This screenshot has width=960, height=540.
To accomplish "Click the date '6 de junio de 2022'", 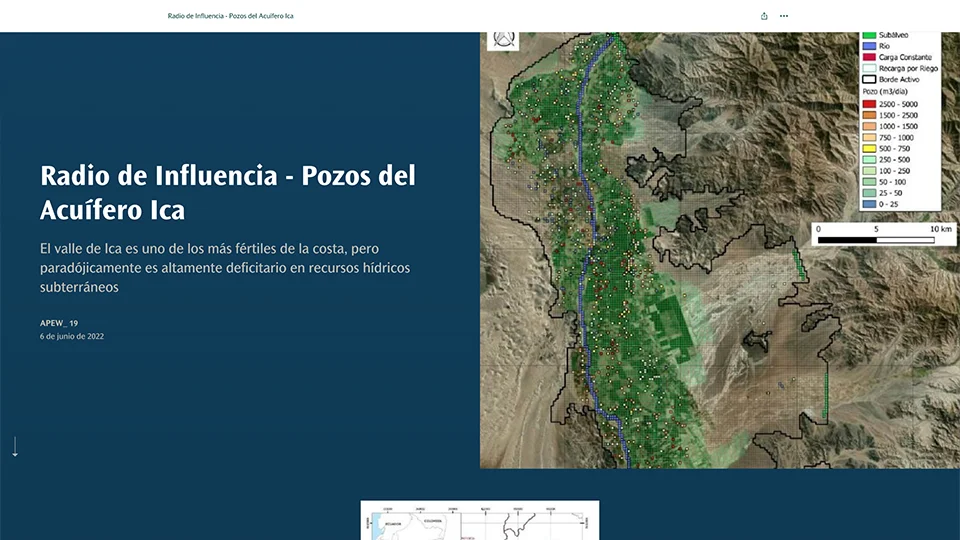I will pos(72,337).
